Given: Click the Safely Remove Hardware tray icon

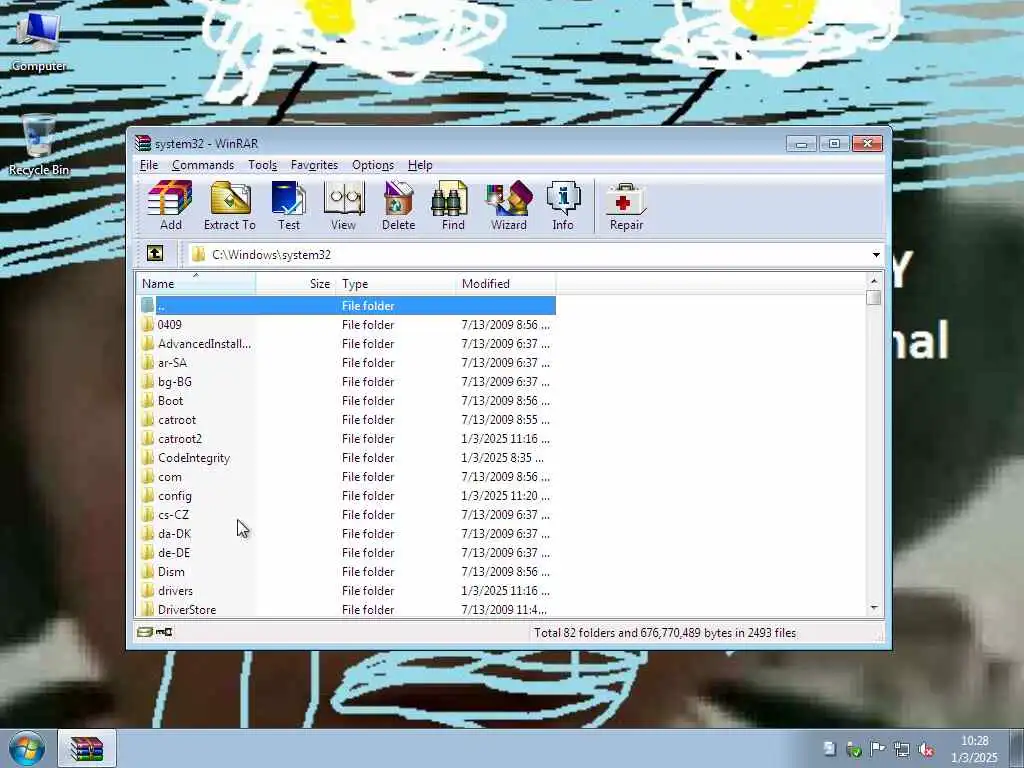Looking at the screenshot, I should 854,750.
